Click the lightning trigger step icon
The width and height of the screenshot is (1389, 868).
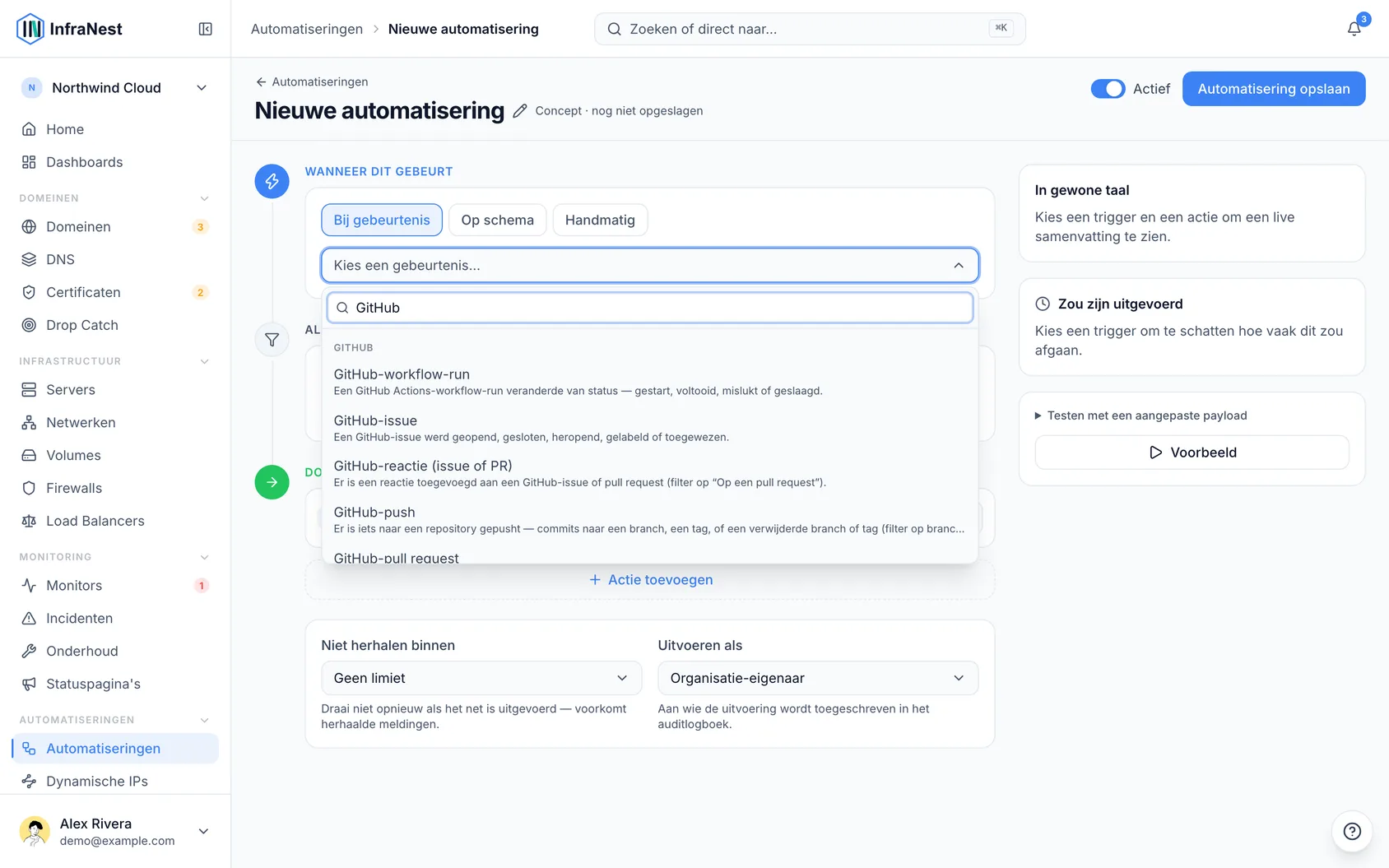click(x=272, y=181)
